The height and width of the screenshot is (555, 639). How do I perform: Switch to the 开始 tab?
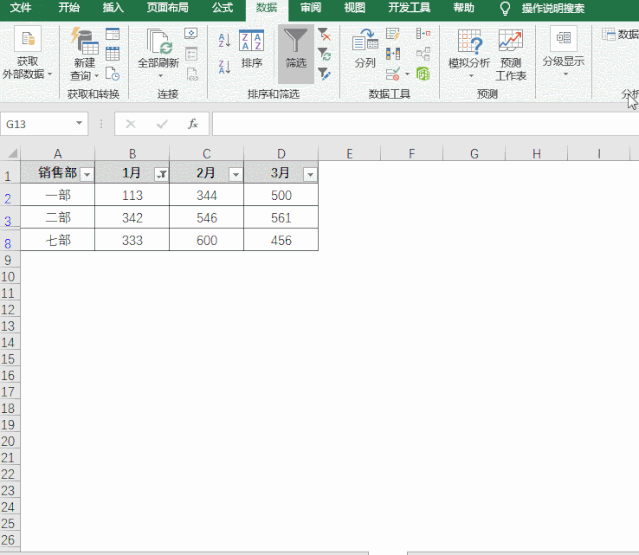[69, 8]
